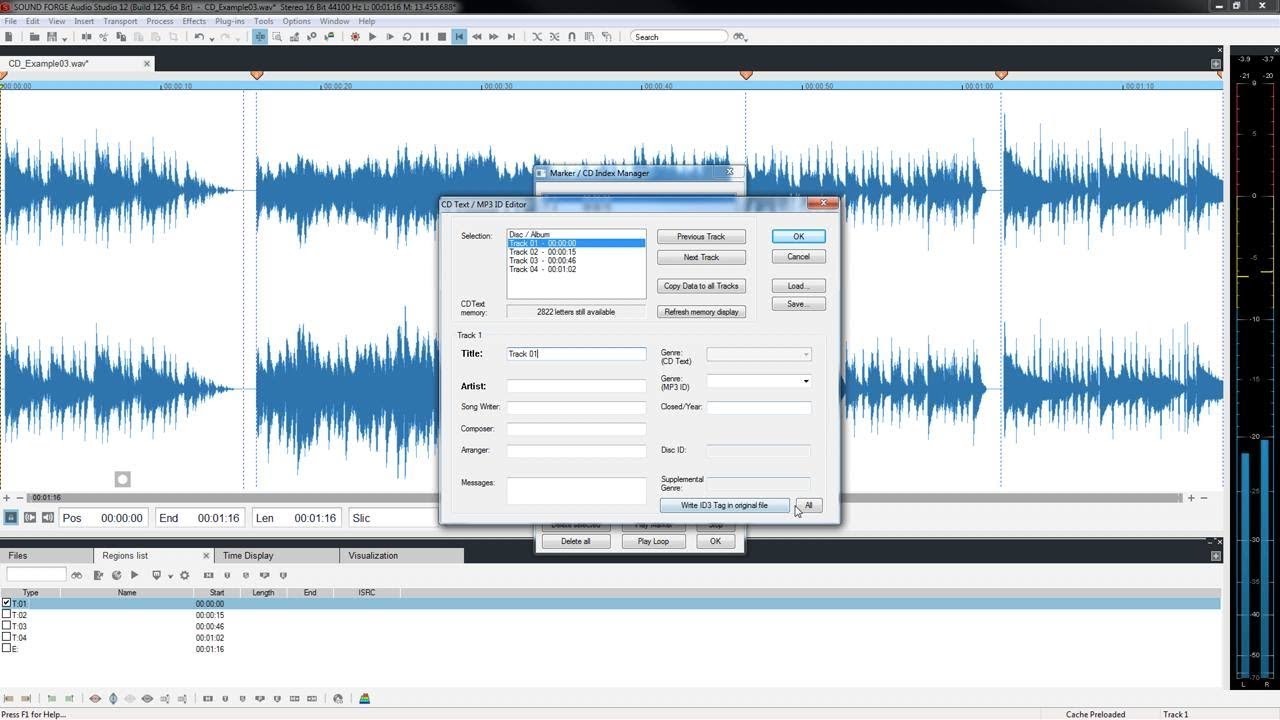Click the Open file folder icon

pyautogui.click(x=34, y=37)
